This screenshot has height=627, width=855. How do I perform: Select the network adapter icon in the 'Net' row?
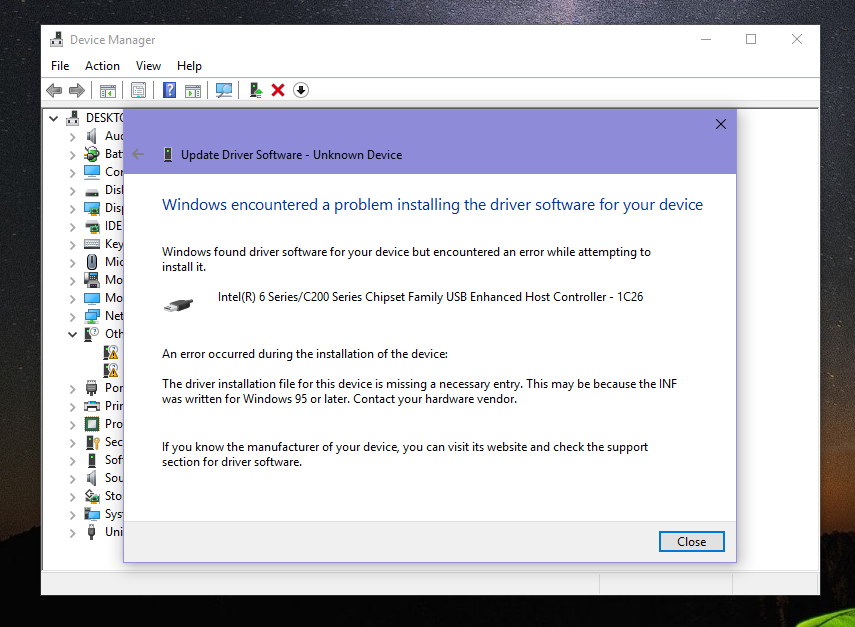(x=92, y=316)
